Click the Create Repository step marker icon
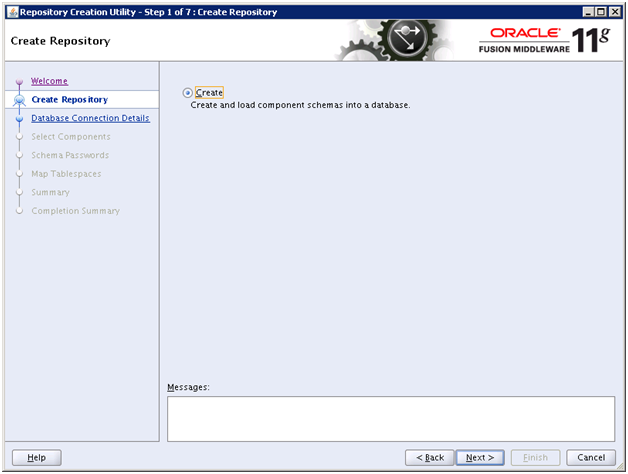This screenshot has height=474, width=628. (19, 100)
